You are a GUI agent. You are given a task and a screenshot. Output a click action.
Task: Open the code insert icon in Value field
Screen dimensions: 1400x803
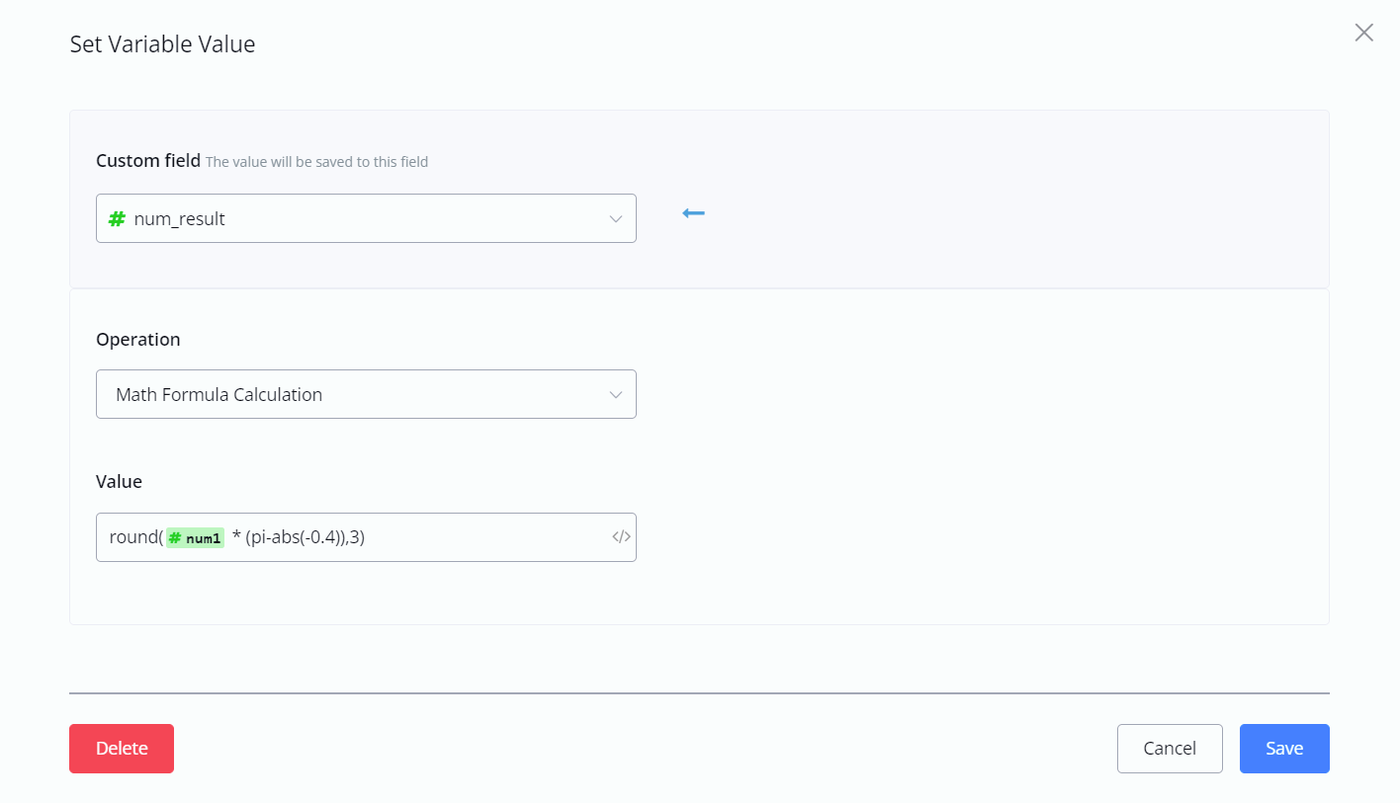click(x=621, y=538)
